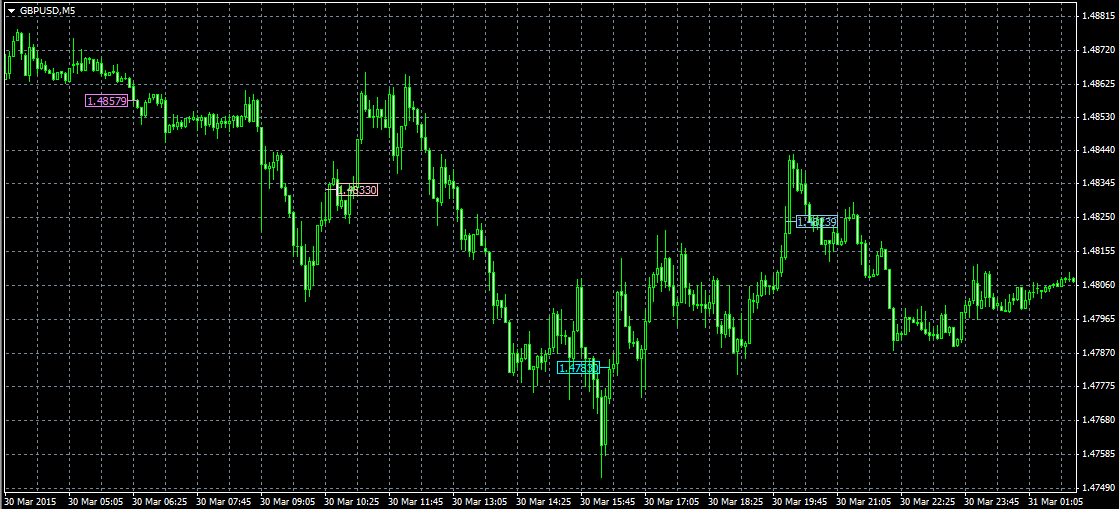Screen dimensions: 1120x509
Task: Click the 30 Mar 22:25 time label
Action: pos(927,501)
